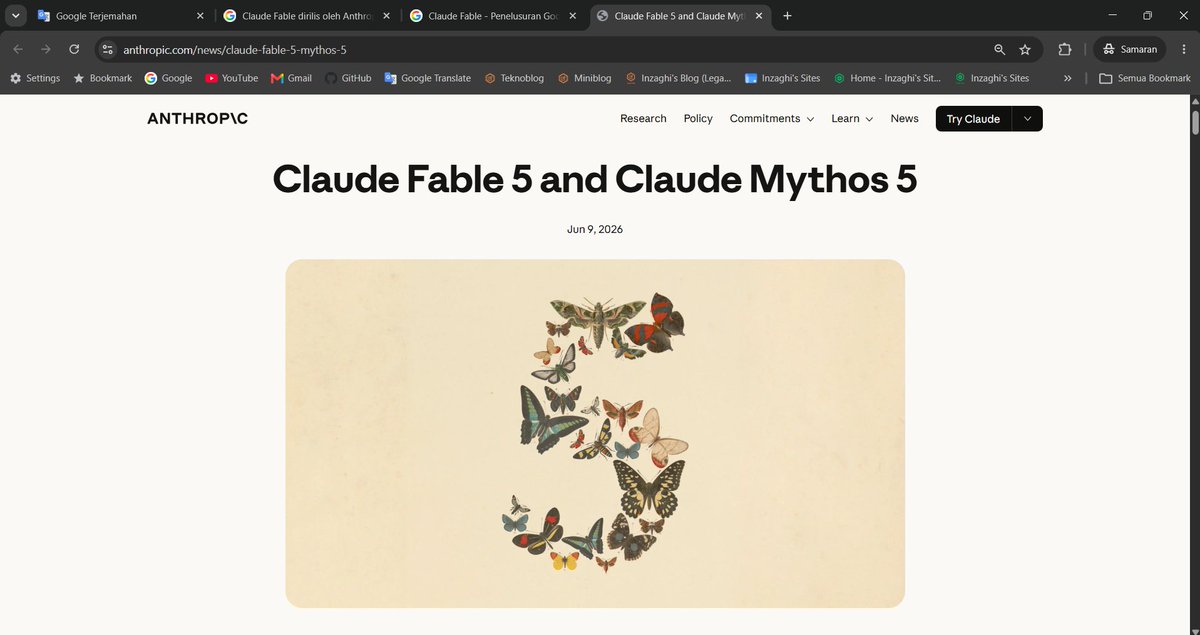The width and height of the screenshot is (1200, 635).
Task: Open the Extensions puzzle icon
Action: tap(1064, 49)
